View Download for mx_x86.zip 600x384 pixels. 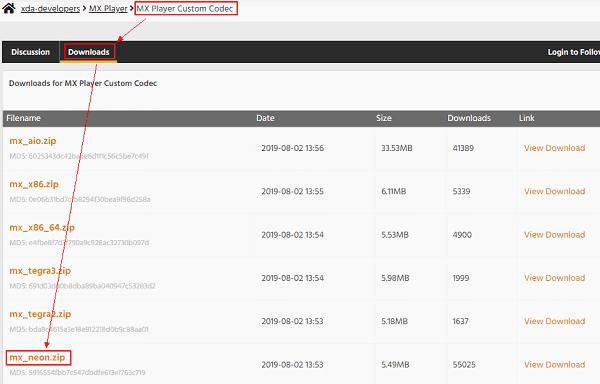[x=554, y=191]
